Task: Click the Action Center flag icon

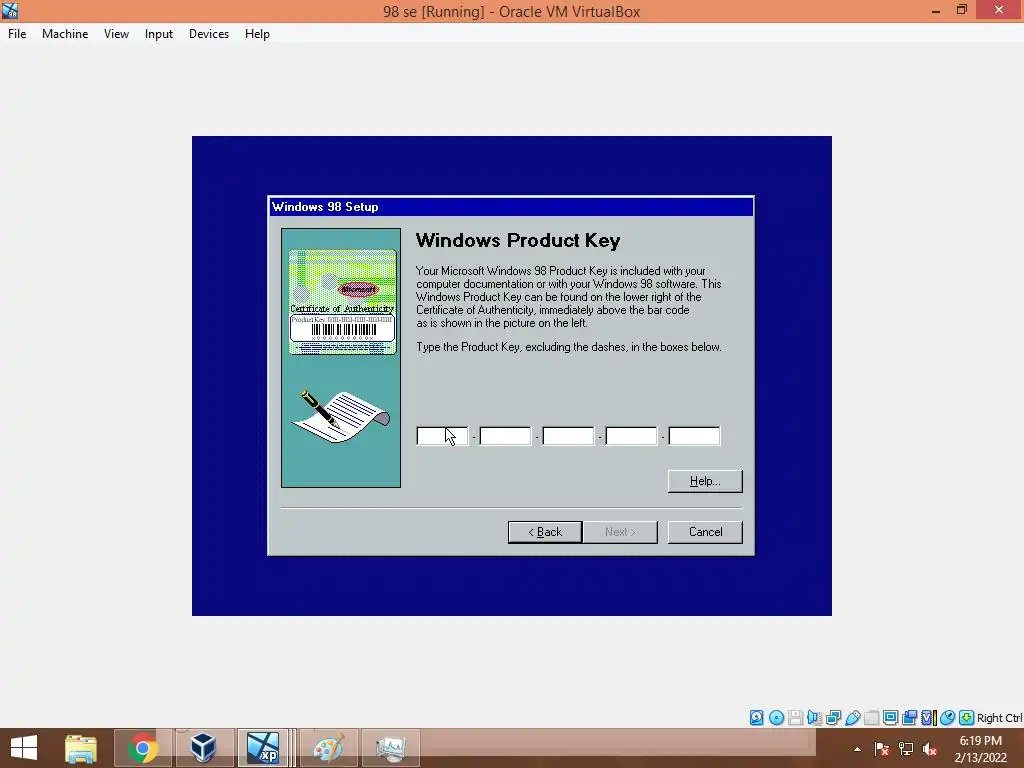Action: [882, 749]
